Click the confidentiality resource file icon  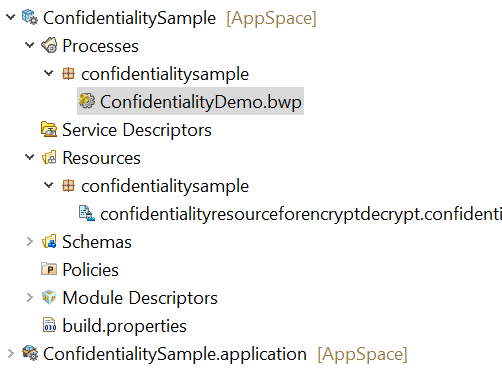tap(87, 213)
